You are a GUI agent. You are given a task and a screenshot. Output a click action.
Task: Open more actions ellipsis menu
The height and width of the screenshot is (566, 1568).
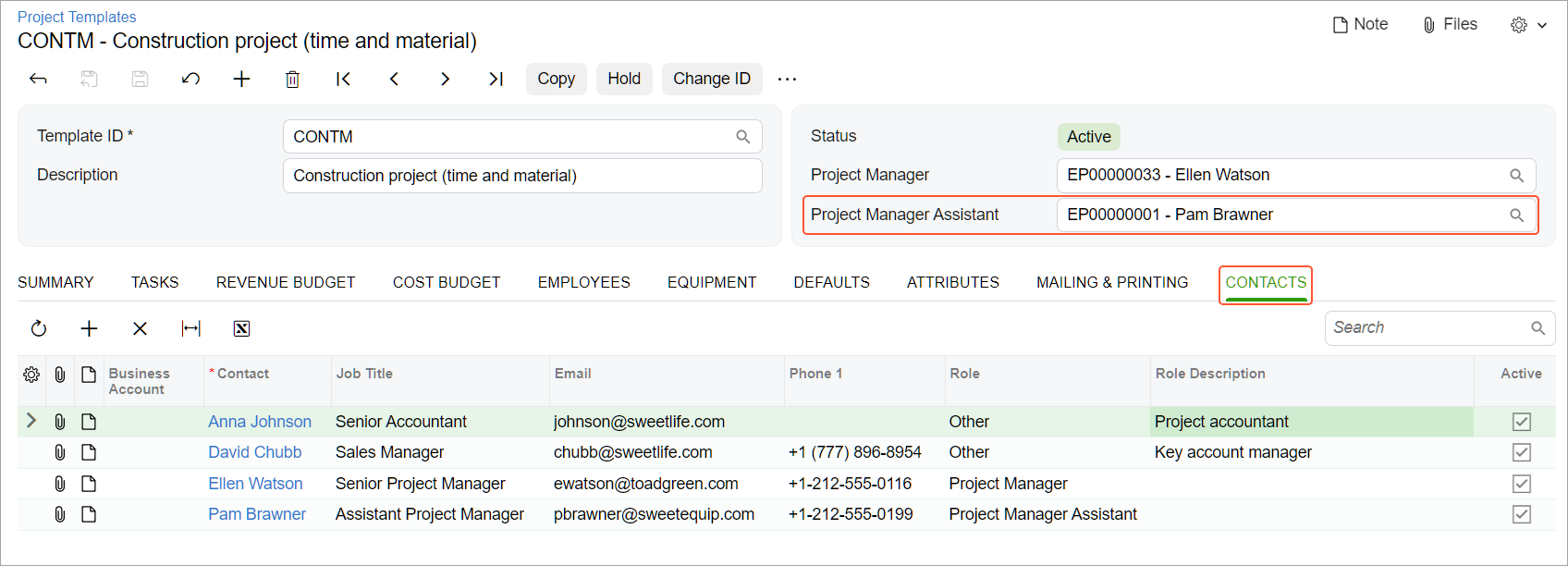point(787,80)
